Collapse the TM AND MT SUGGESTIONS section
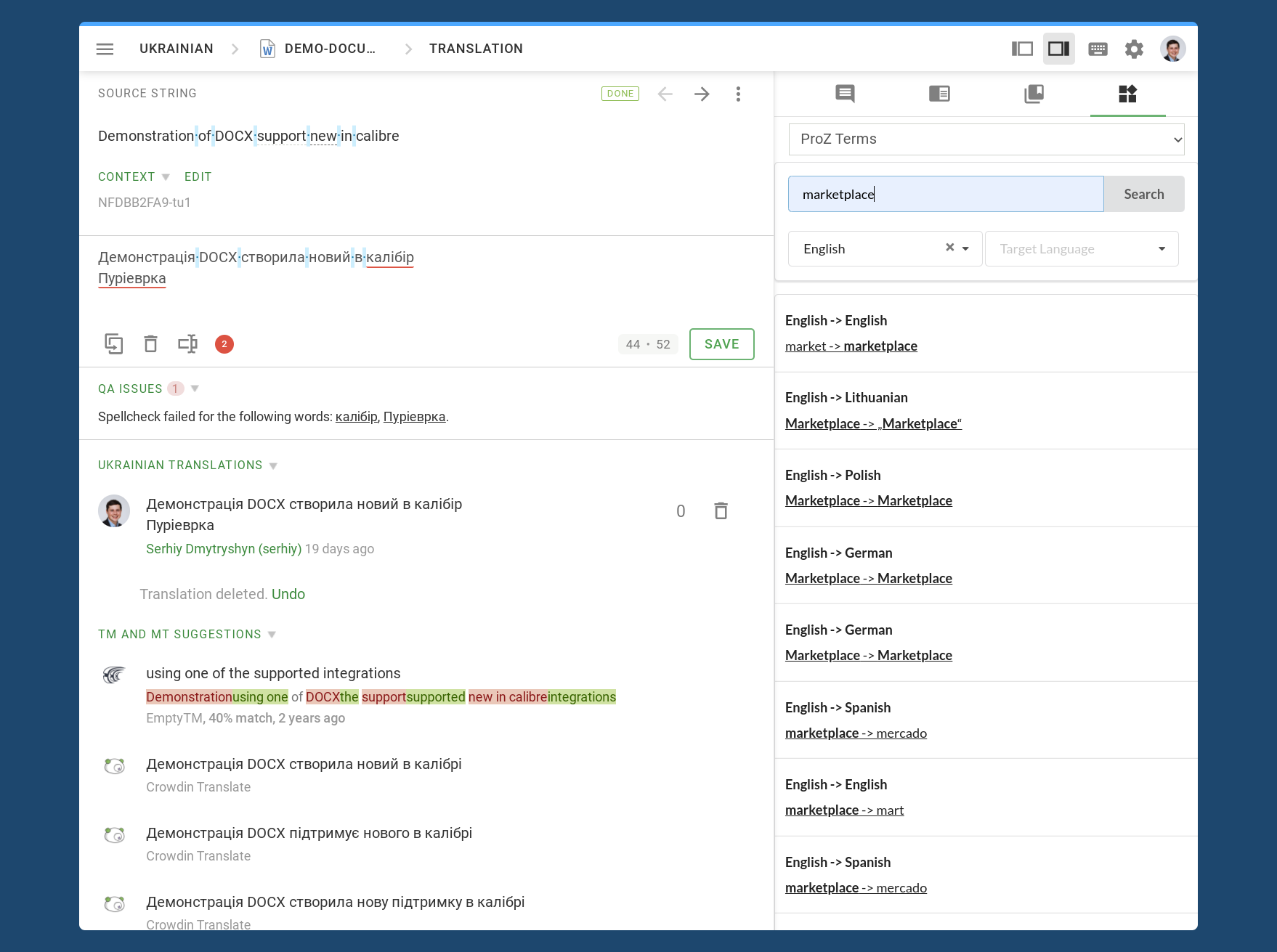1277x952 pixels. click(272, 635)
